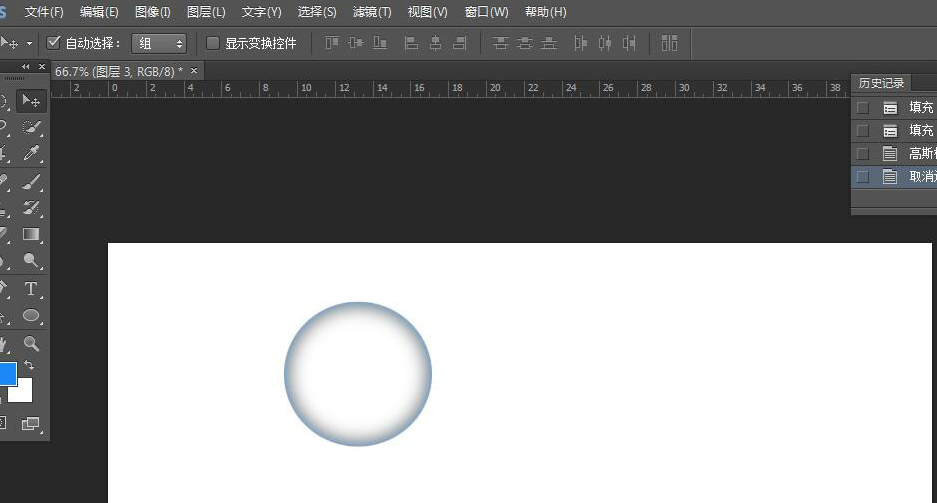Click the blurred circle on the canvas
Image resolution: width=937 pixels, height=503 pixels.
(x=358, y=374)
